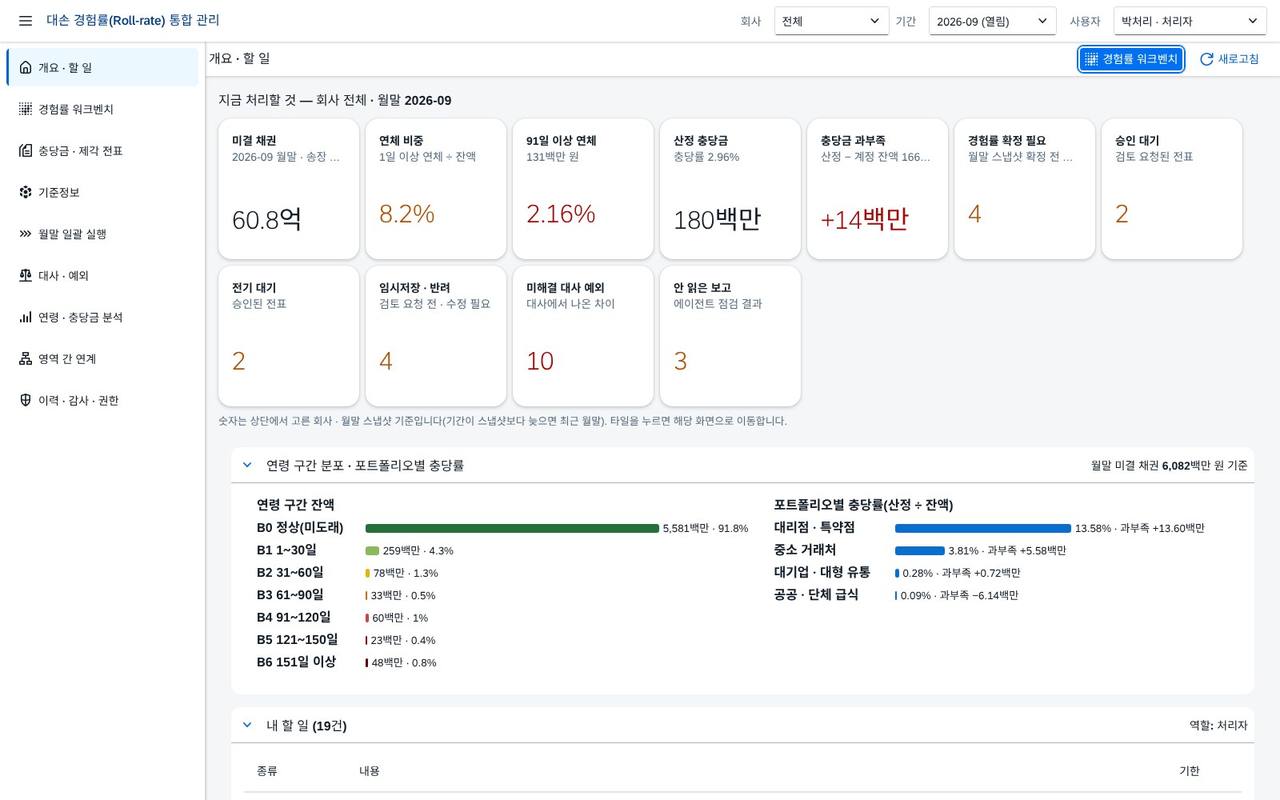Click the 중소 거래처 blue bar

pos(920,551)
